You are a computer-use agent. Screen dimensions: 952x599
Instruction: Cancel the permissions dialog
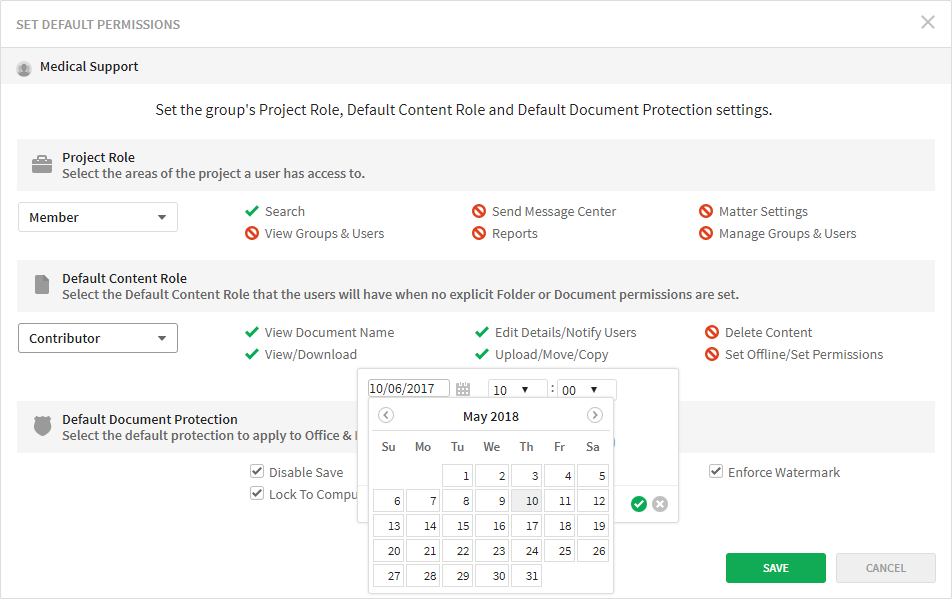pos(885,567)
